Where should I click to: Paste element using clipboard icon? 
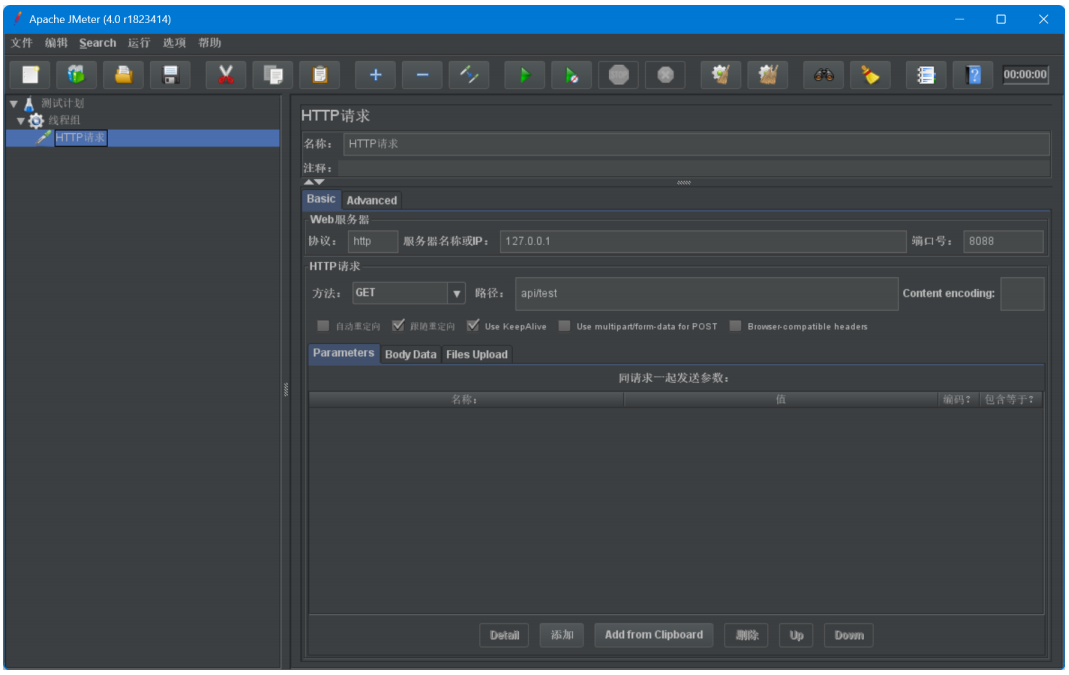320,74
